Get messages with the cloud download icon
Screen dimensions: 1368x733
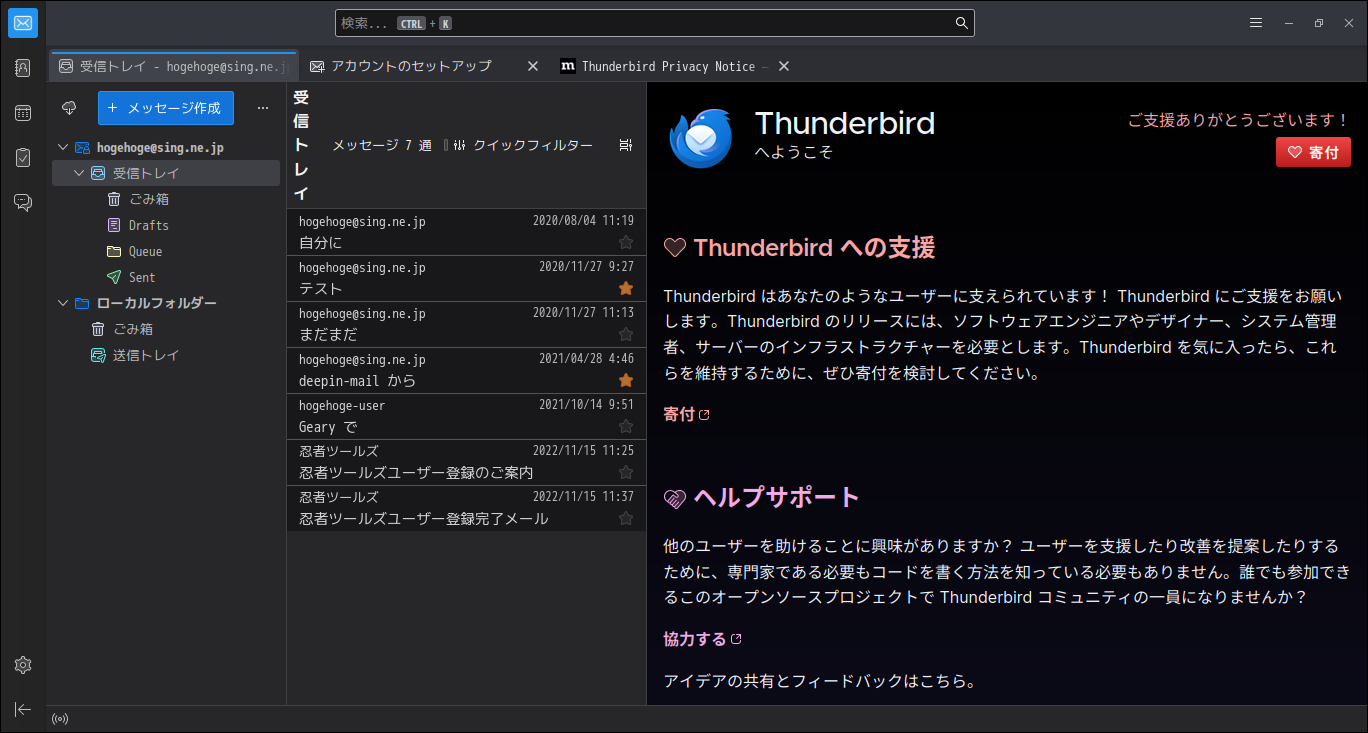[x=69, y=108]
